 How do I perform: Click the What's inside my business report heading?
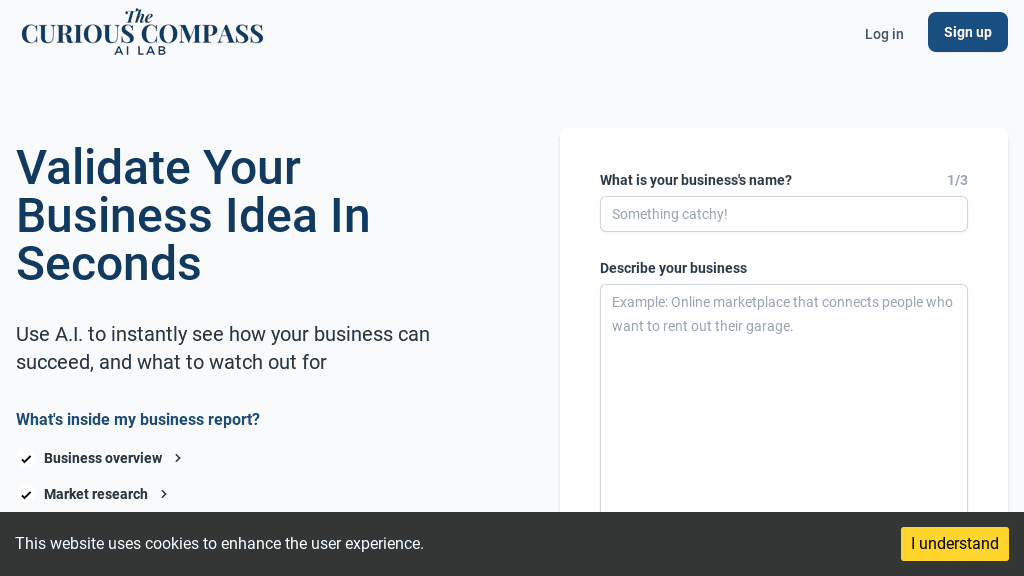(x=138, y=419)
